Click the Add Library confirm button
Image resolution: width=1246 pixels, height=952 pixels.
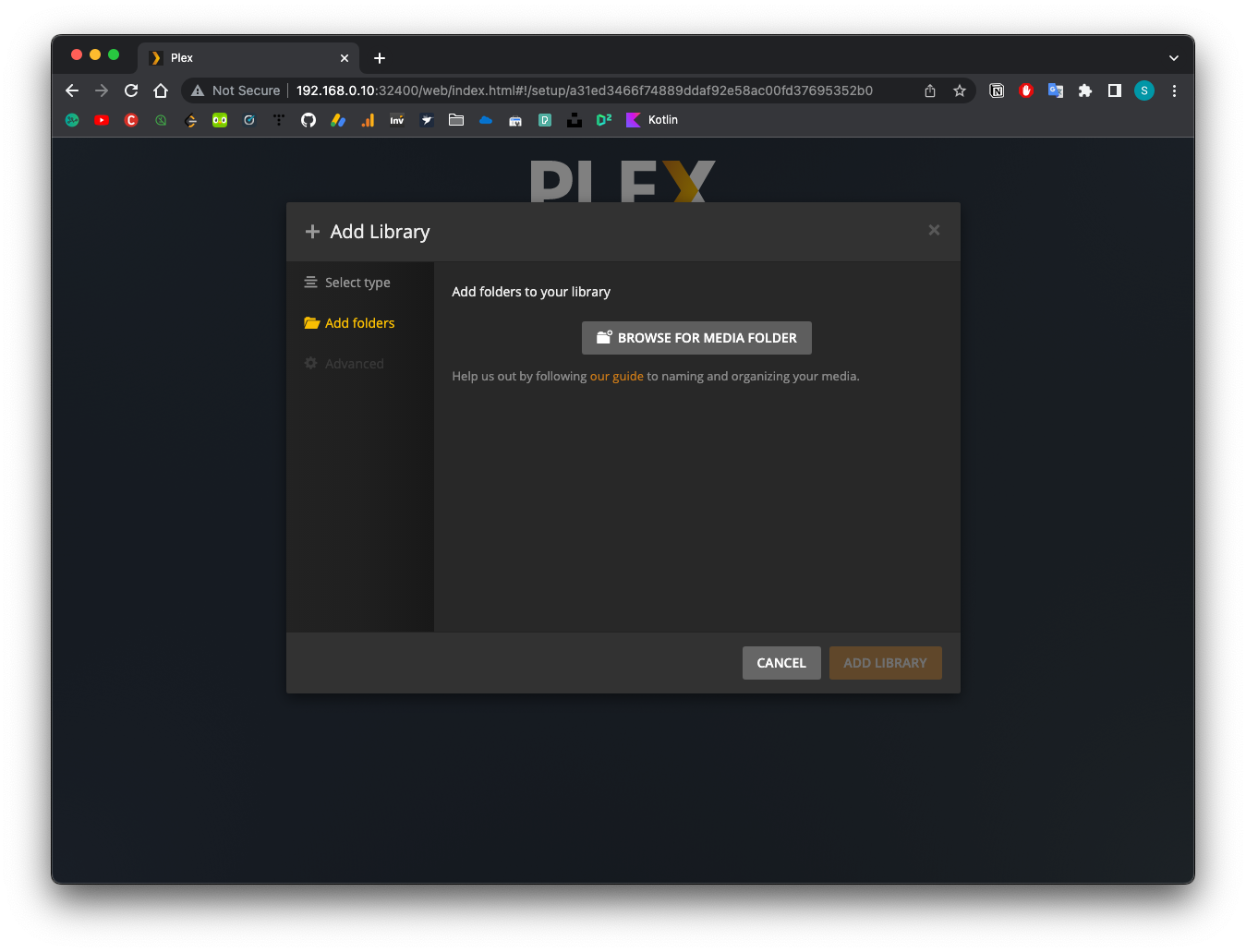pyautogui.click(x=885, y=663)
